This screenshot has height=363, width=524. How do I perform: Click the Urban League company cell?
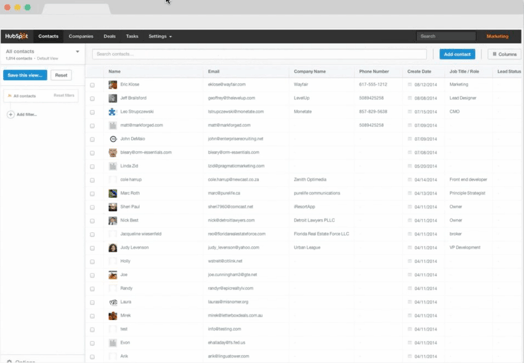click(307, 247)
